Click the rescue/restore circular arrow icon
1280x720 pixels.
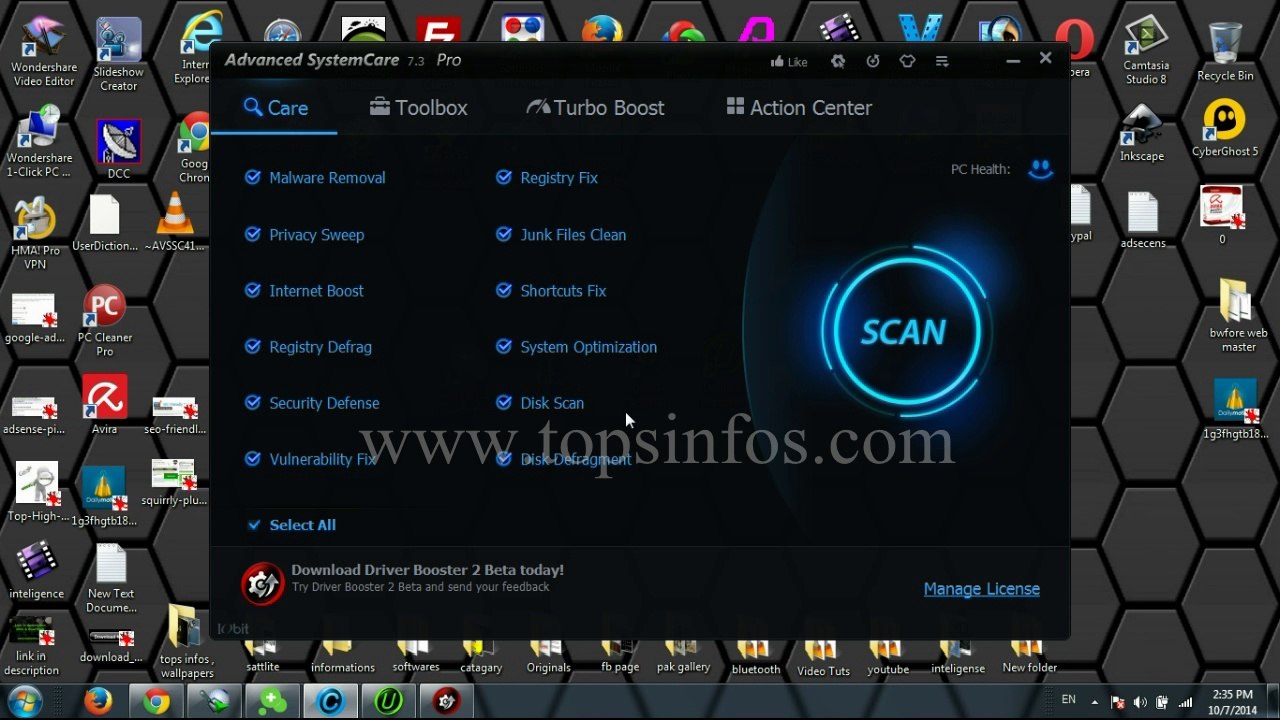[873, 61]
